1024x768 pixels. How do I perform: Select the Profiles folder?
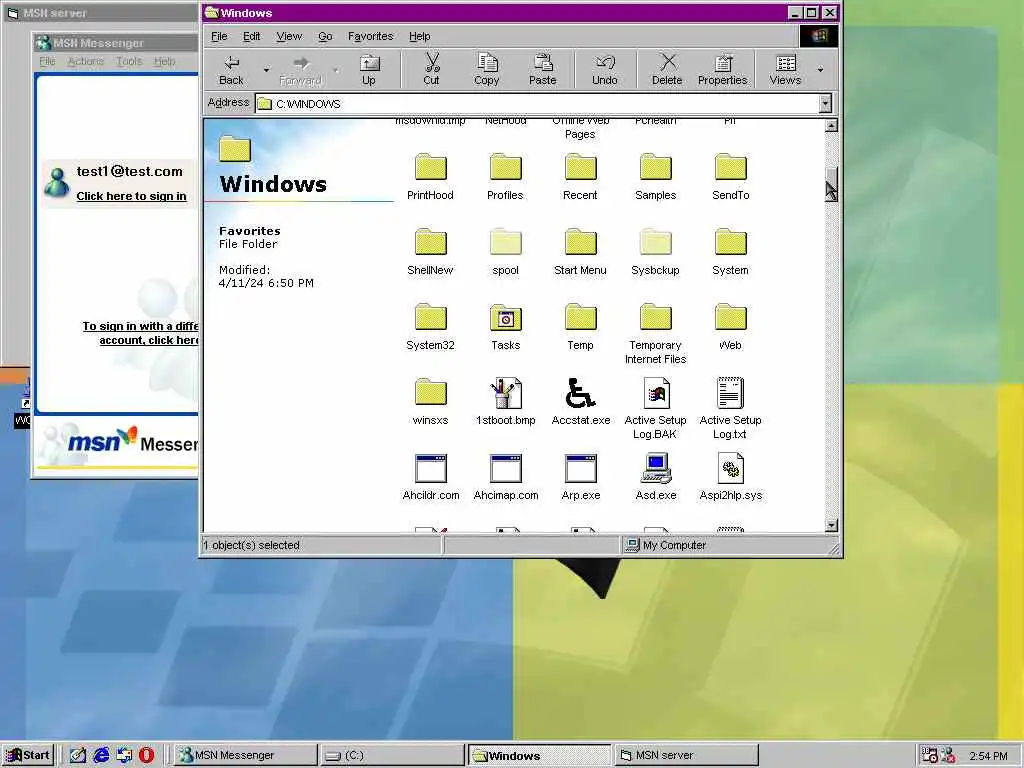(505, 176)
